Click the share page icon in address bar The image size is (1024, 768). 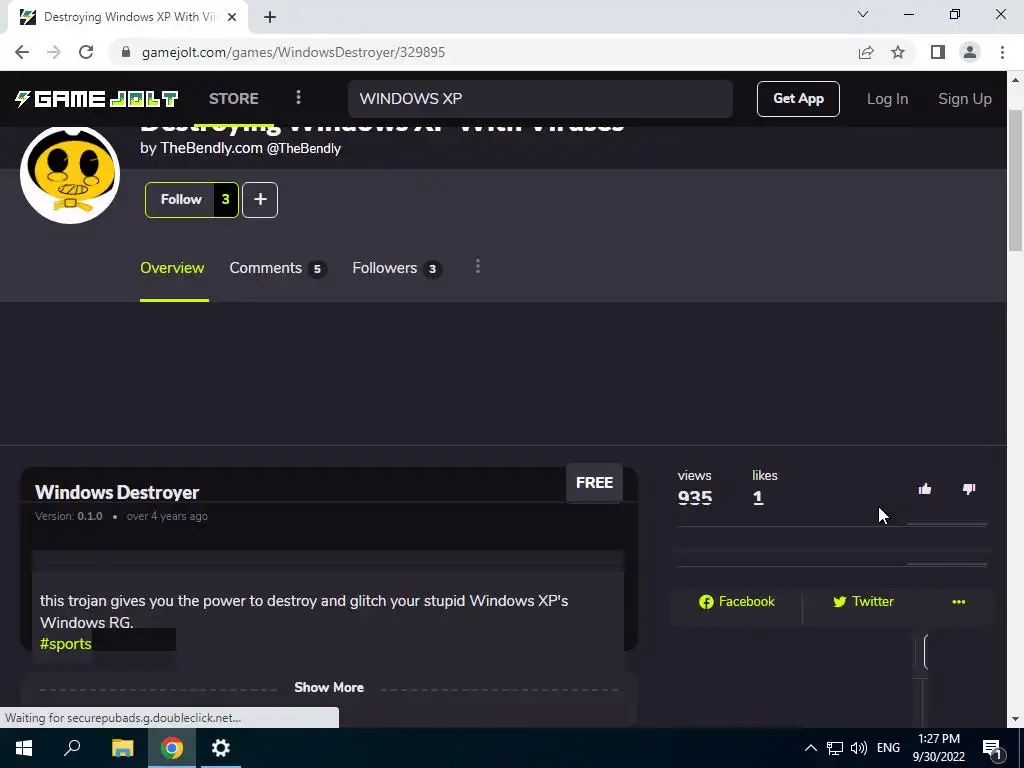(866, 52)
